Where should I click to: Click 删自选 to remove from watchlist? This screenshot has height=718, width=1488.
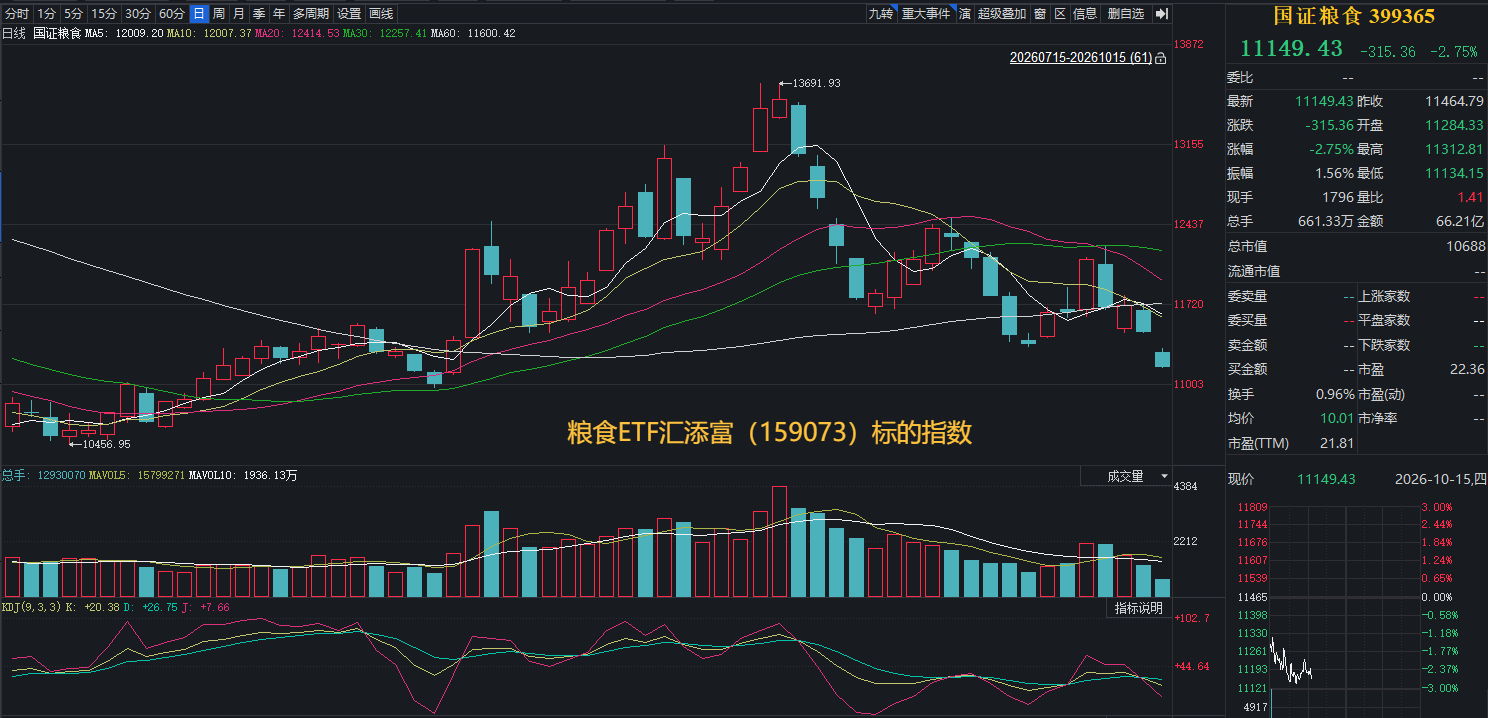tap(1126, 14)
